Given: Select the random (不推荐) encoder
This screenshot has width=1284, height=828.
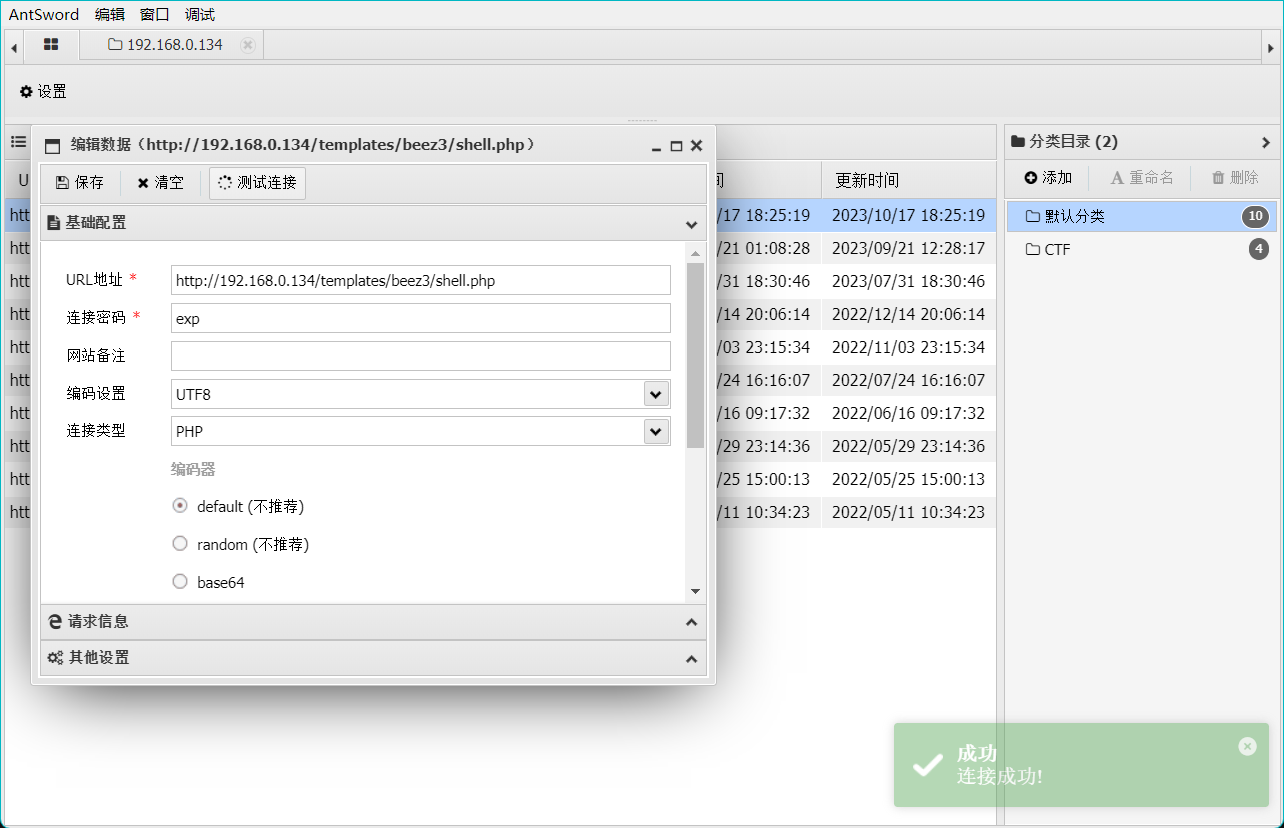Looking at the screenshot, I should coord(180,544).
